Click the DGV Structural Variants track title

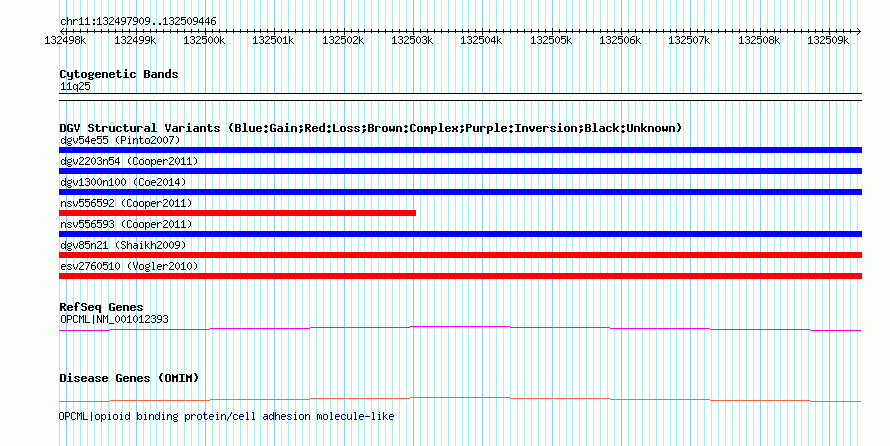click(371, 128)
